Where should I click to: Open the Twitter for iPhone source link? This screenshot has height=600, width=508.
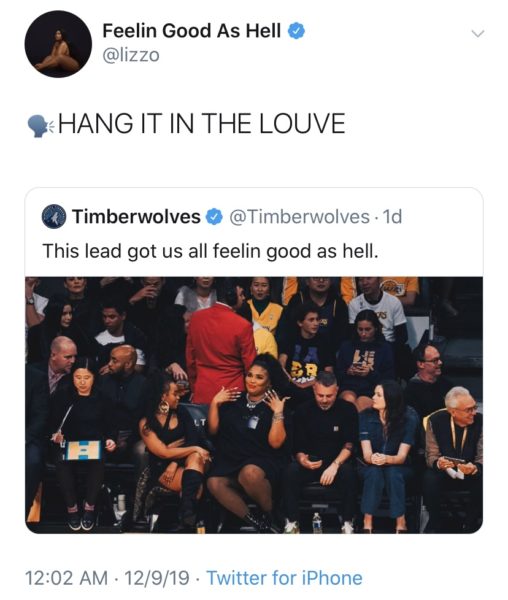click(x=285, y=578)
